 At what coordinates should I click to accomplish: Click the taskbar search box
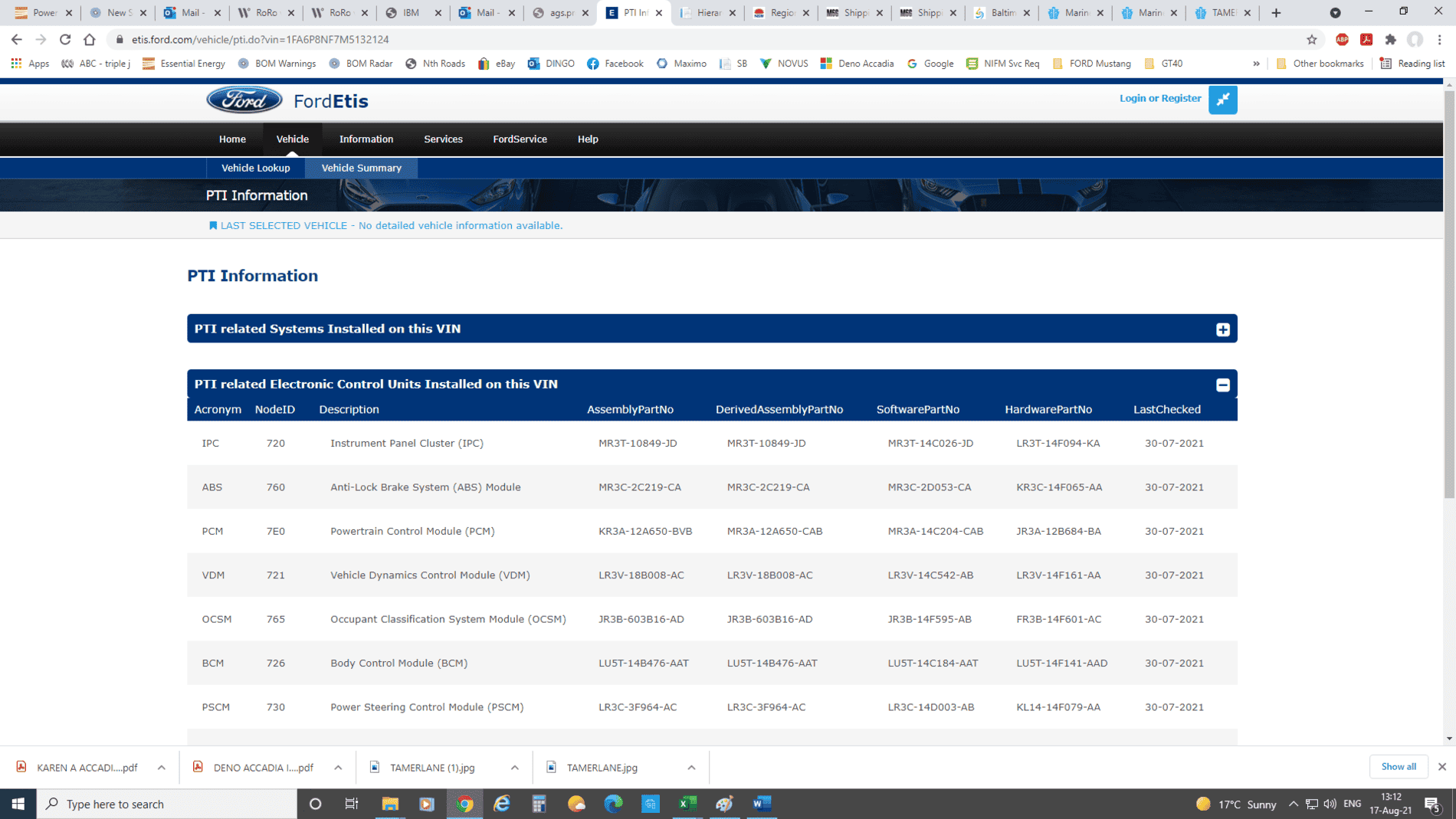(x=167, y=804)
